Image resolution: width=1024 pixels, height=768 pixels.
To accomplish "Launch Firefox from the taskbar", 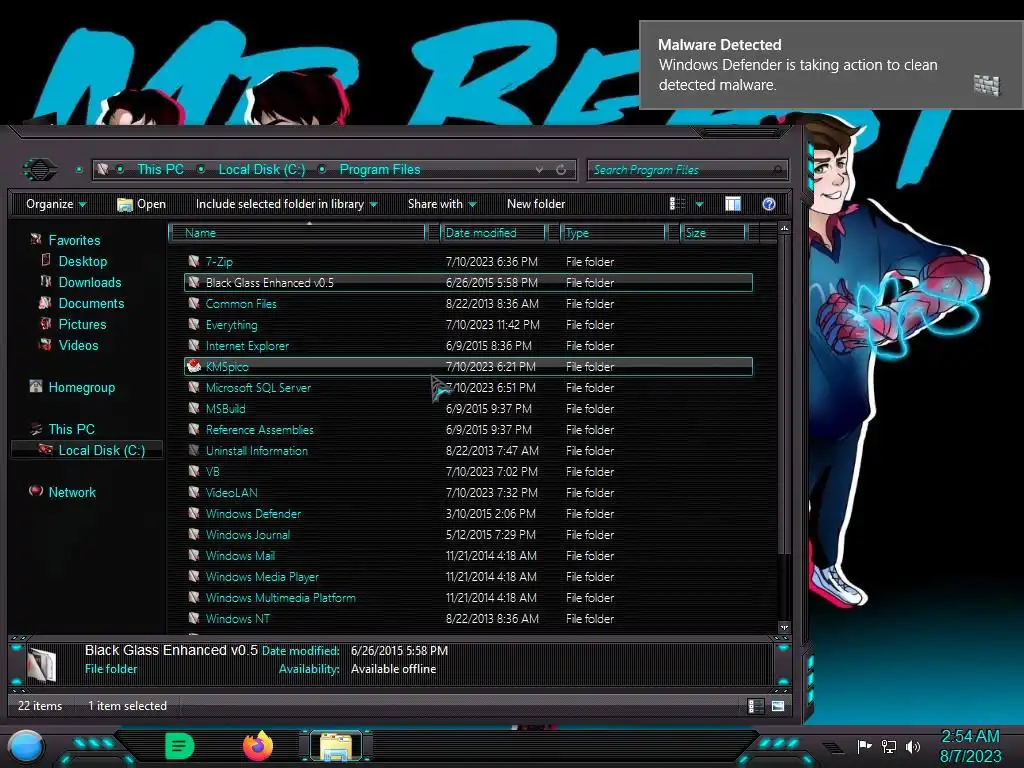I will click(x=258, y=746).
